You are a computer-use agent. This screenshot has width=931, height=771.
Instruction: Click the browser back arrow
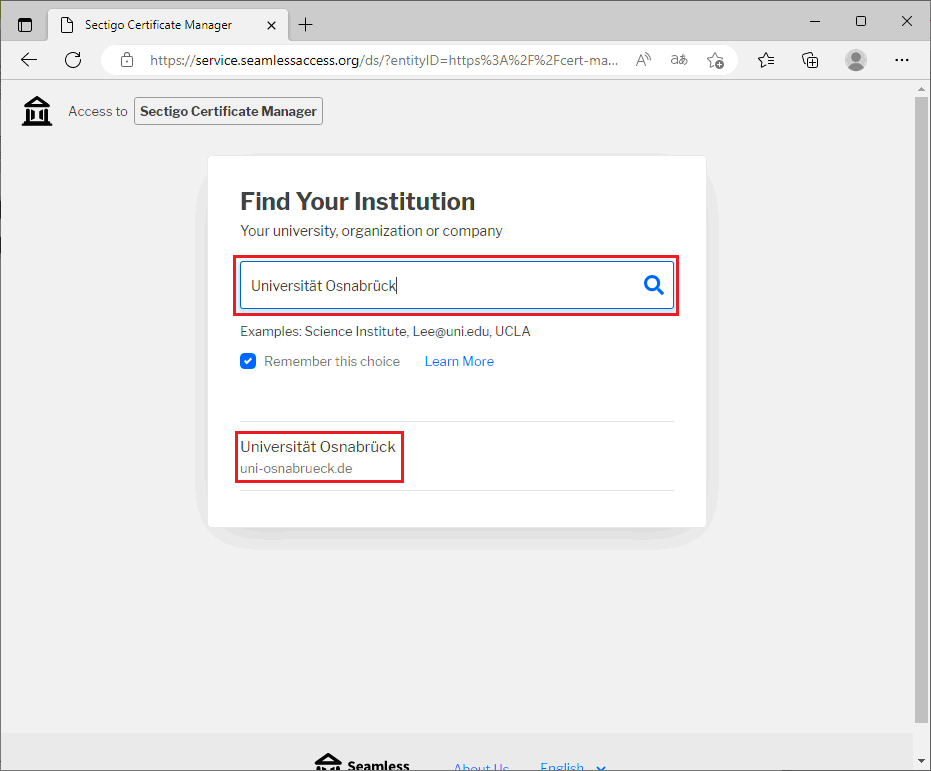29,60
